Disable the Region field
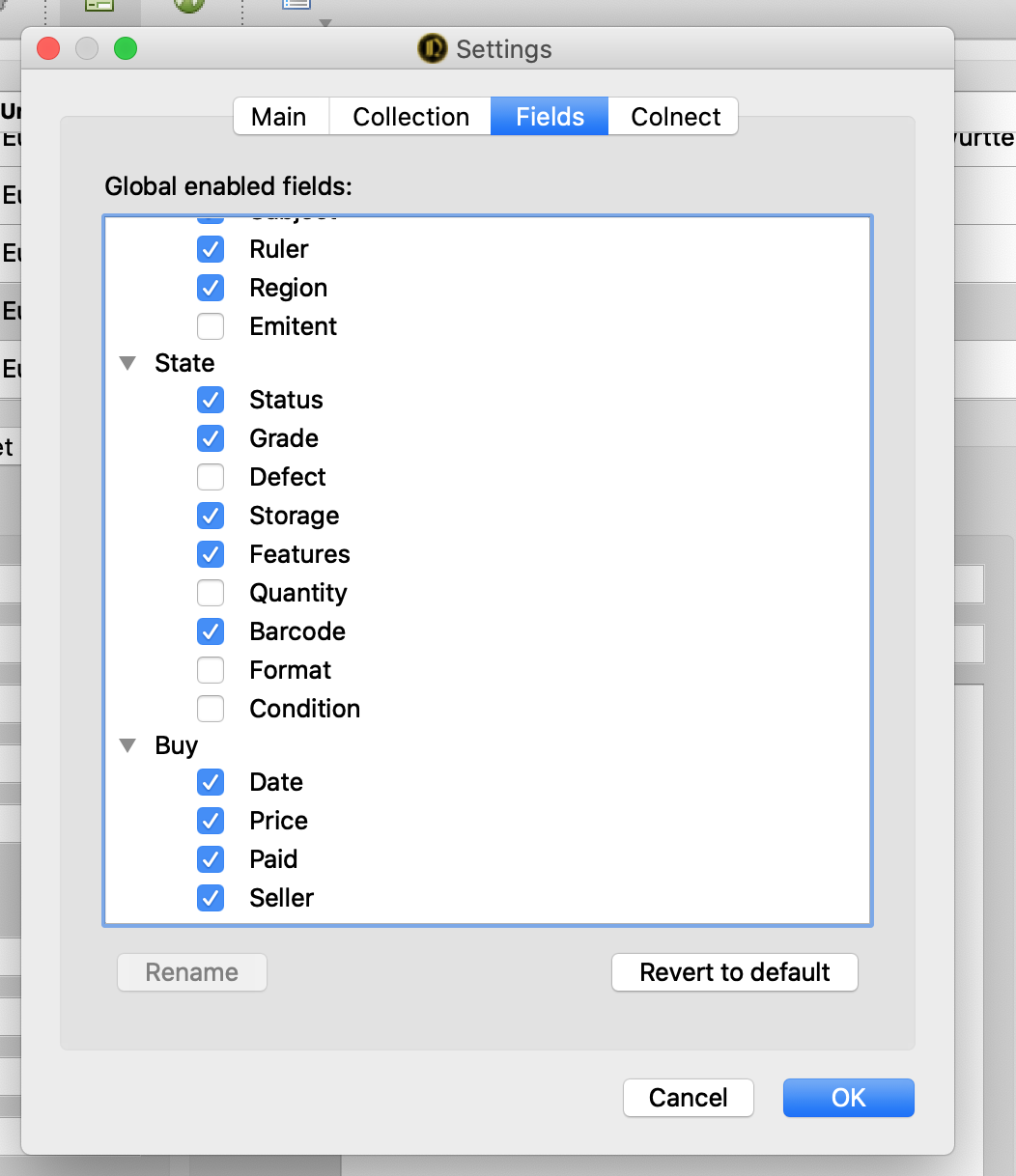The height and width of the screenshot is (1176, 1016). coord(211,288)
